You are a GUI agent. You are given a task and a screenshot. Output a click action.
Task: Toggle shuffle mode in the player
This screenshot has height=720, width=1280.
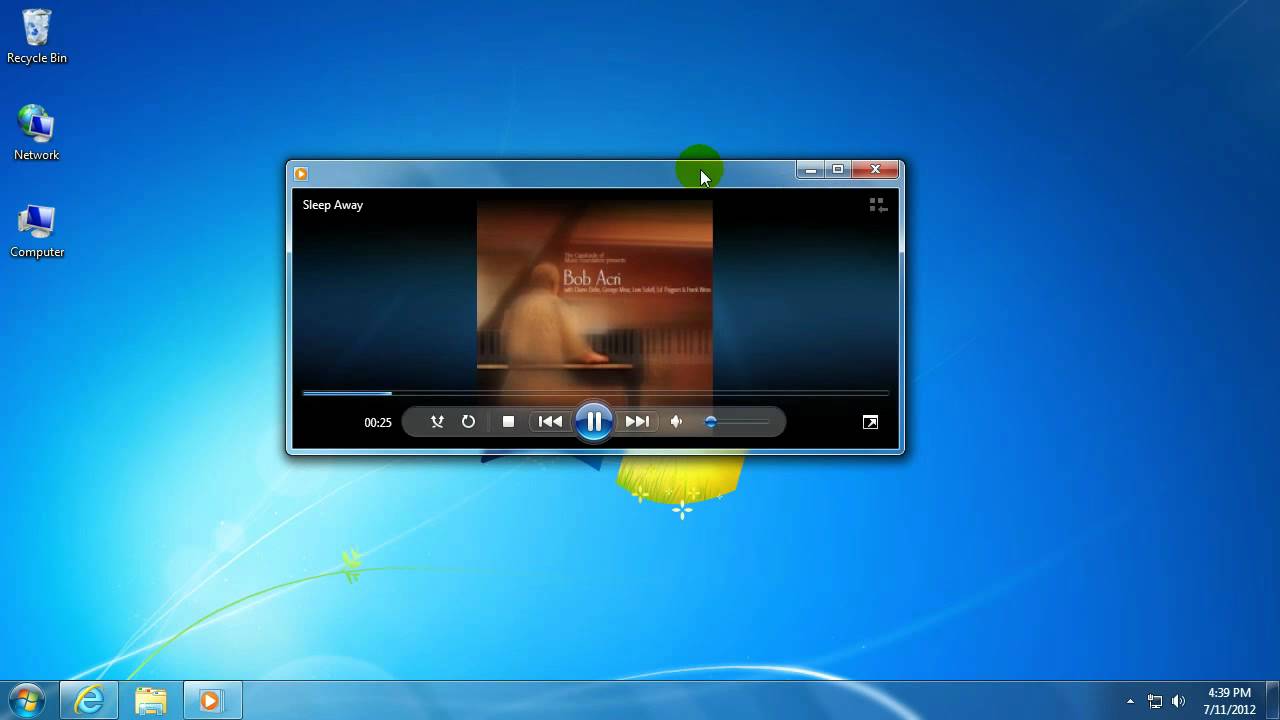click(x=437, y=422)
